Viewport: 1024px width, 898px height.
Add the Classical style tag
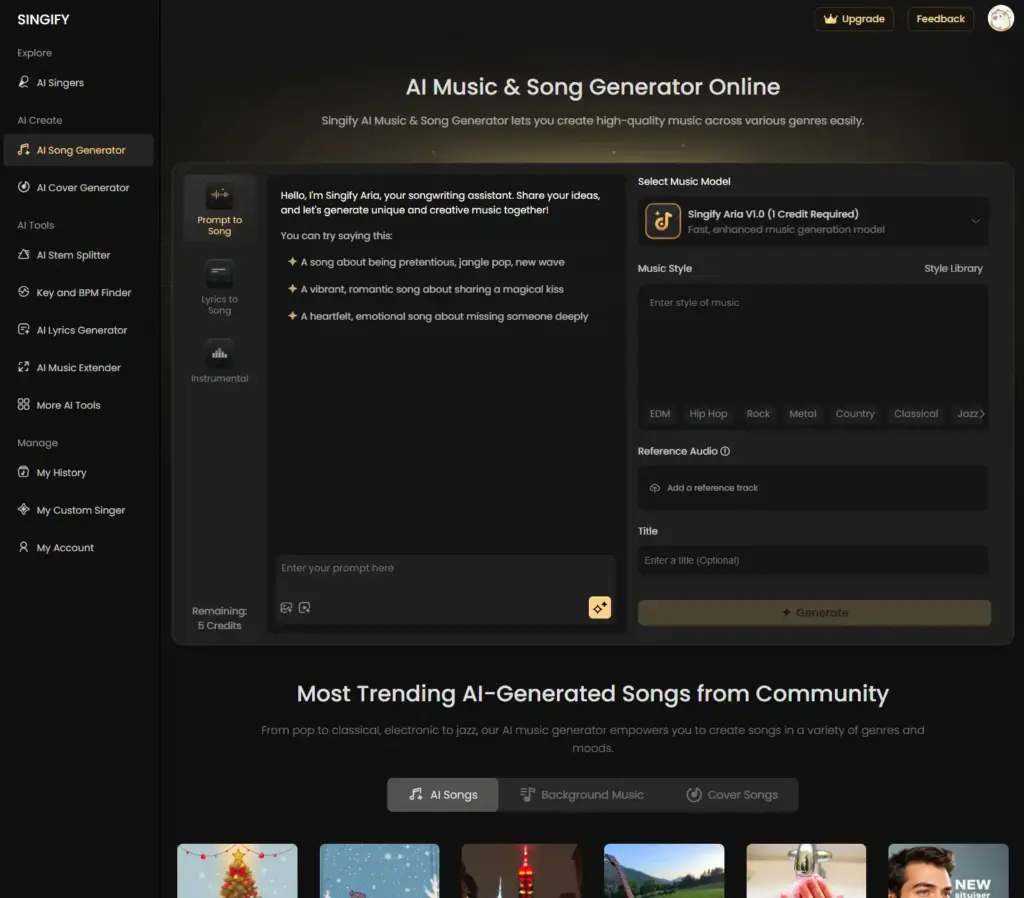pos(916,413)
